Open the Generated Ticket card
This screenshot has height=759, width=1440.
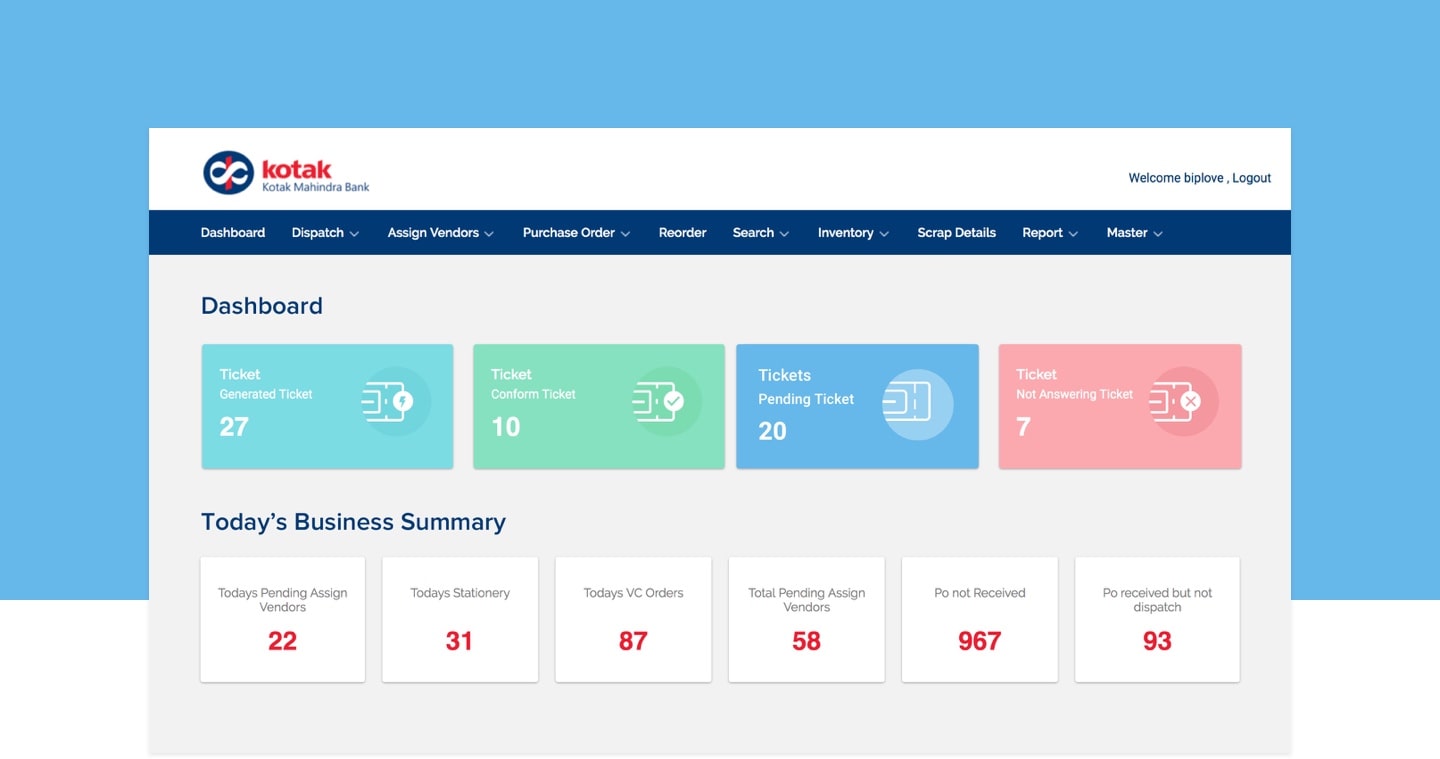pos(327,406)
